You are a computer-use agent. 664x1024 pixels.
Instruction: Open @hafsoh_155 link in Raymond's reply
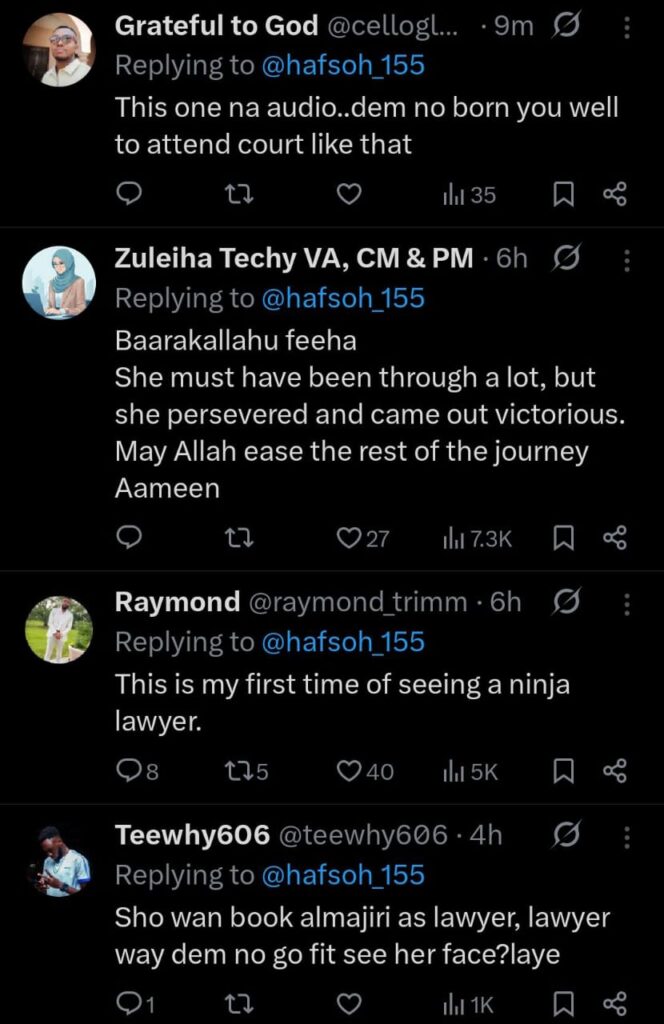tap(343, 641)
